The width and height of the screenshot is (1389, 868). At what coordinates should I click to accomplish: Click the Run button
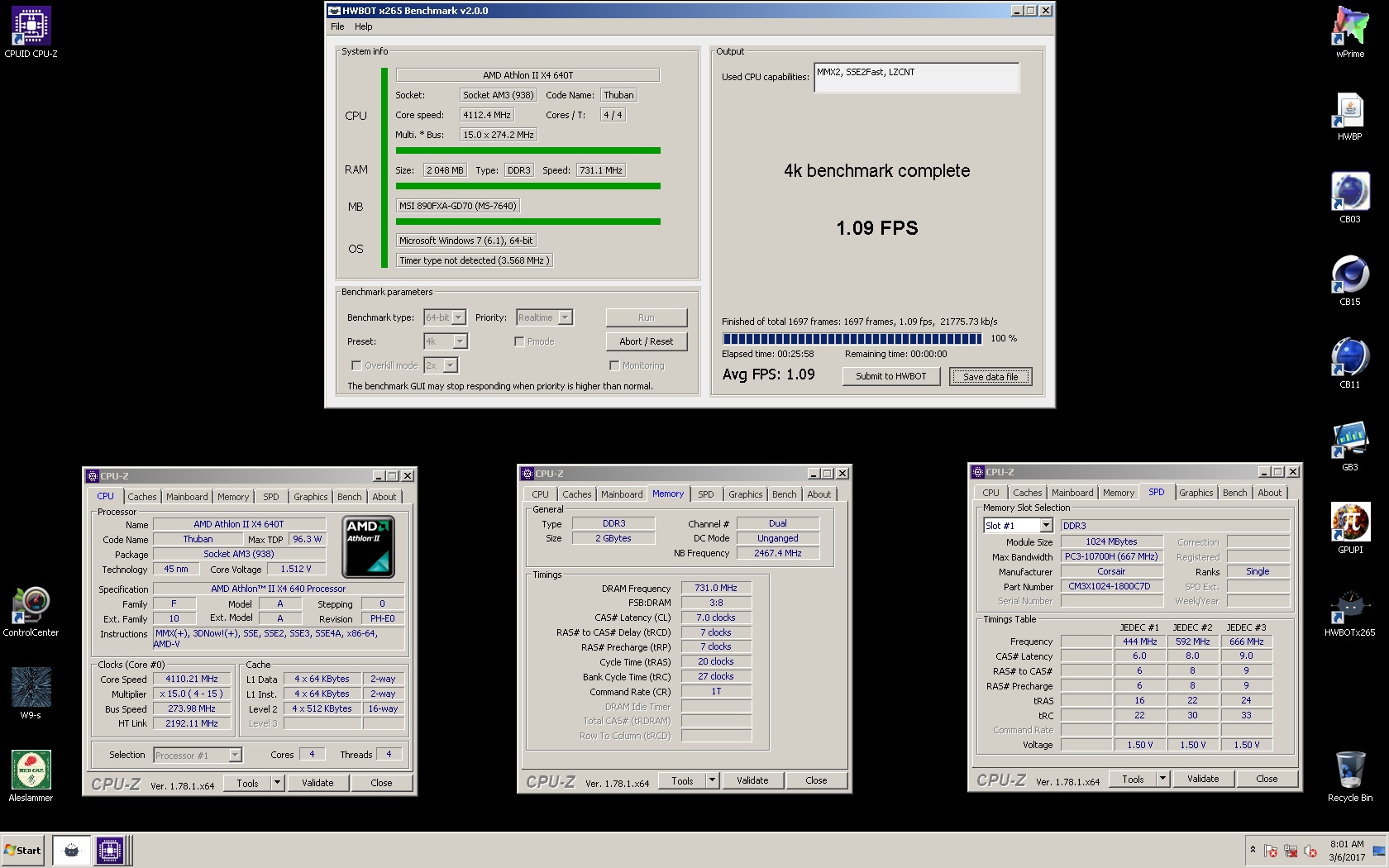pos(646,317)
